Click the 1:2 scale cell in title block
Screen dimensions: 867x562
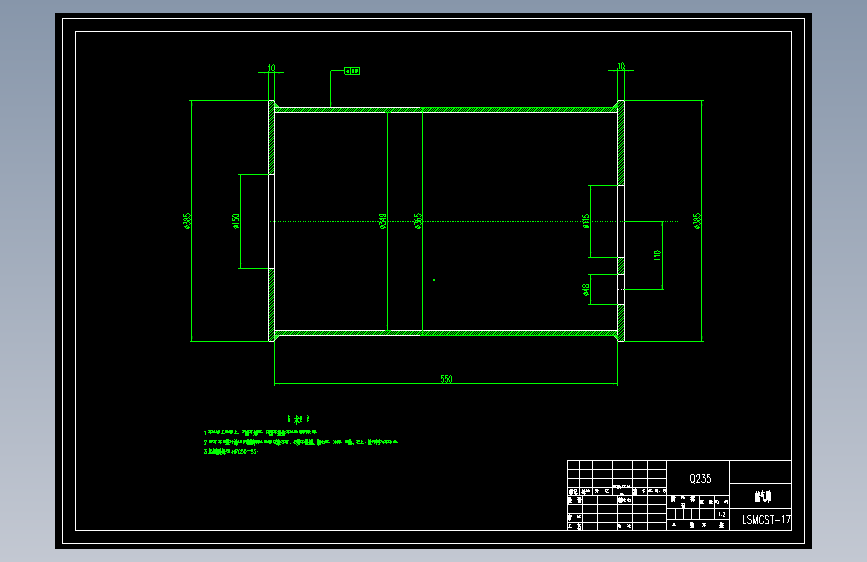722,514
